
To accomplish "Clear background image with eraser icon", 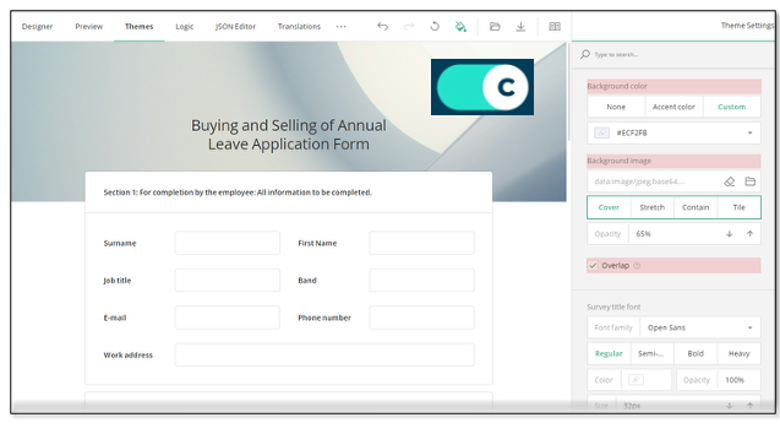I will pos(729,182).
